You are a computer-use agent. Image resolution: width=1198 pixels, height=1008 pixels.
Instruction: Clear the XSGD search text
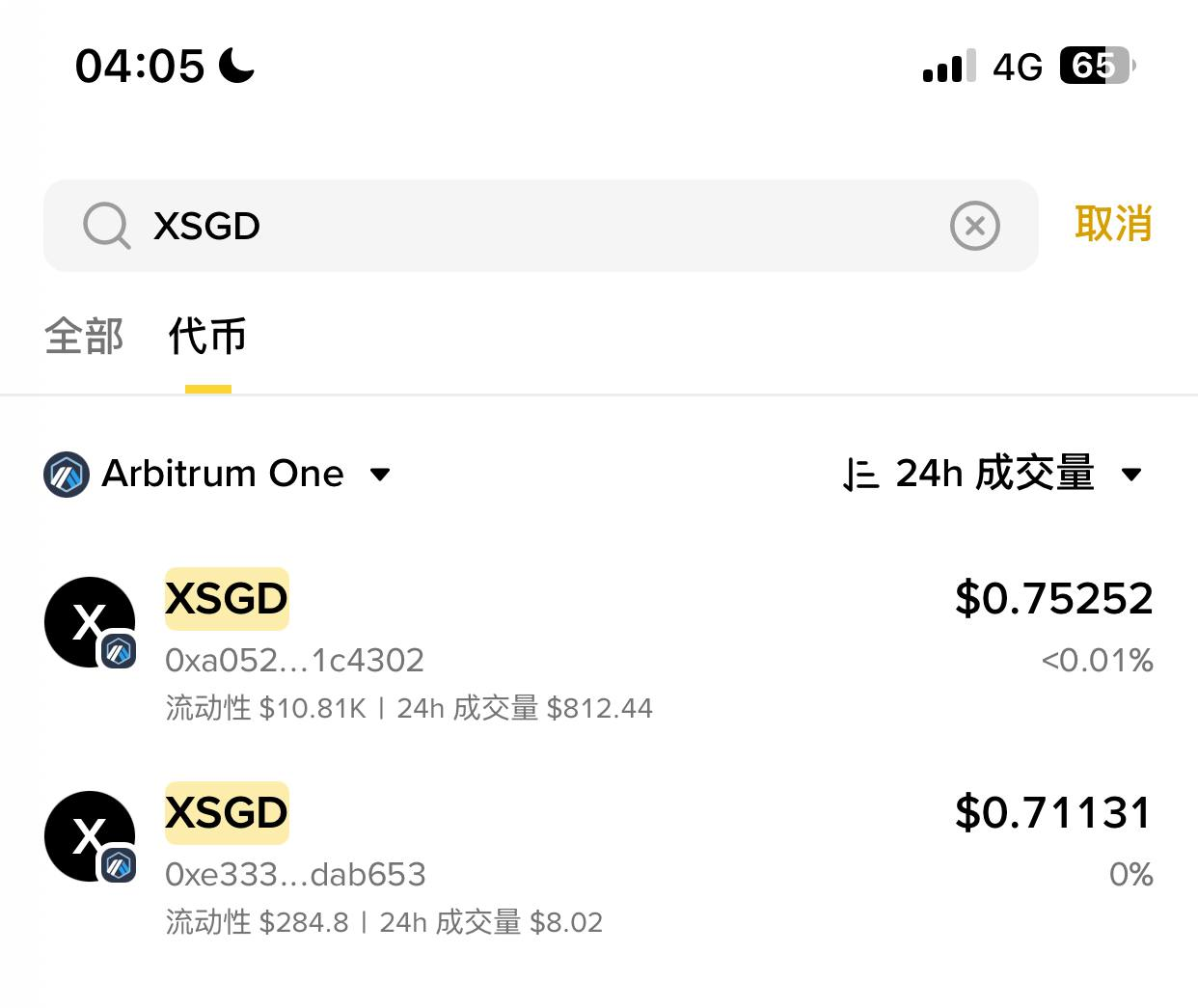[x=974, y=226]
